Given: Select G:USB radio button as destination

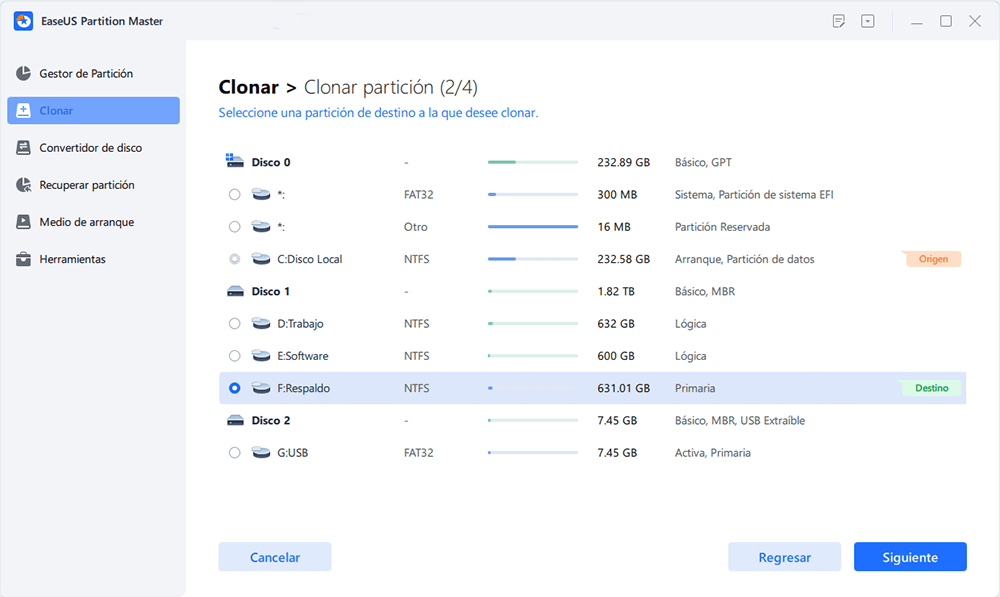Looking at the screenshot, I should (235, 452).
